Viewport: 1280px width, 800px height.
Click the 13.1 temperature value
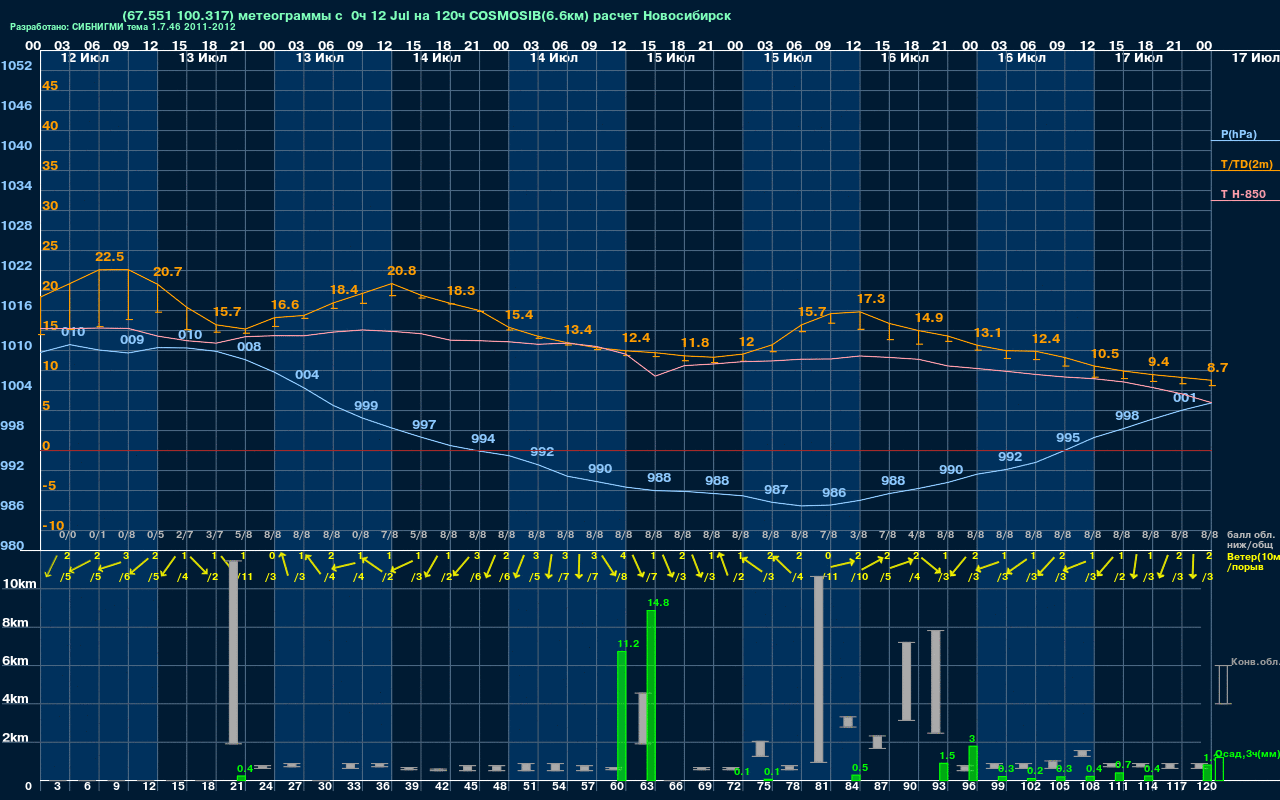pyautogui.click(x=988, y=333)
